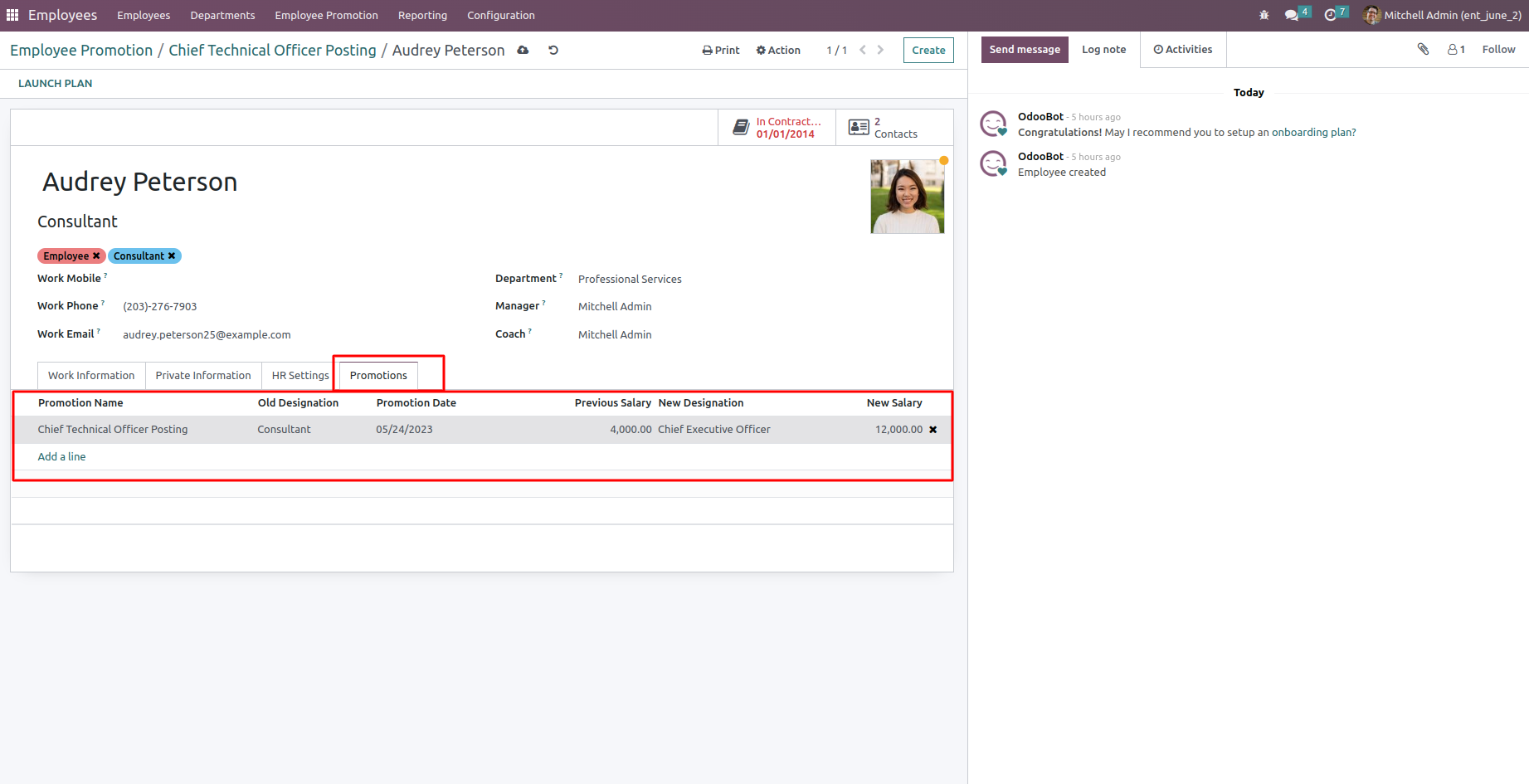The image size is (1529, 784).
Task: Open the Activities button in chatter
Action: coord(1183,50)
